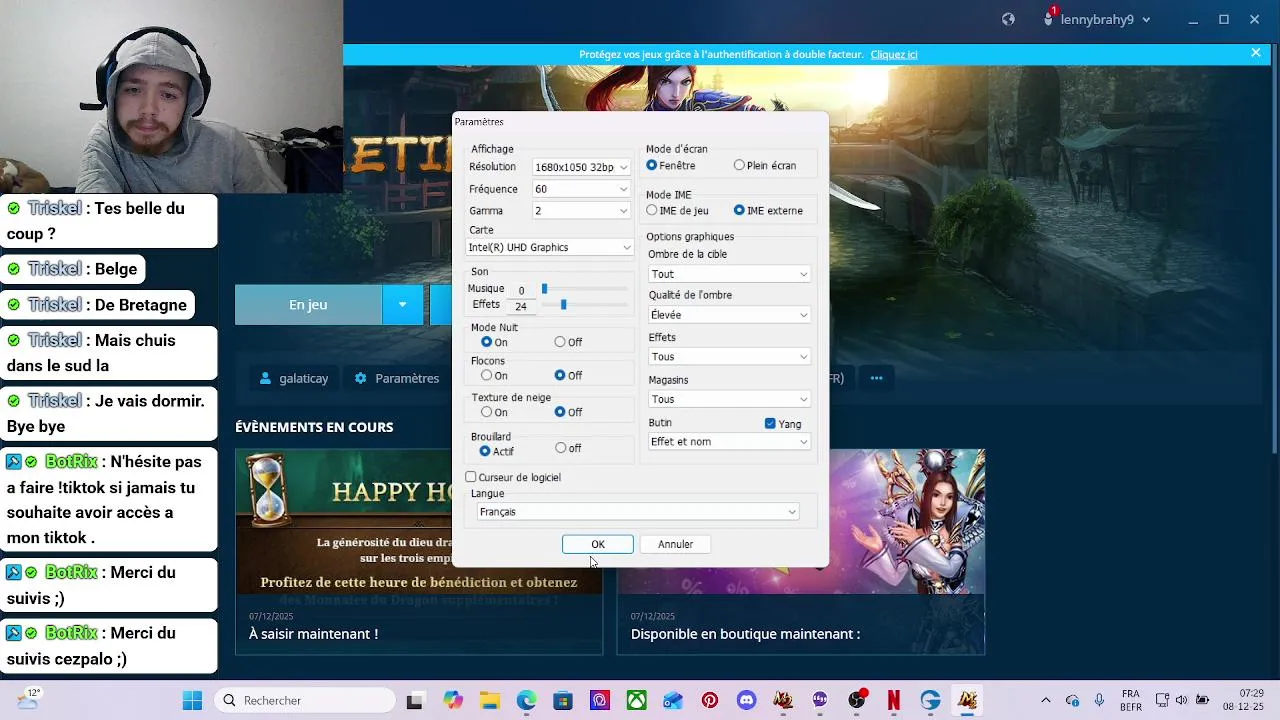The width and height of the screenshot is (1280, 720).
Task: Set Brouillard to off
Action: [x=560, y=448]
